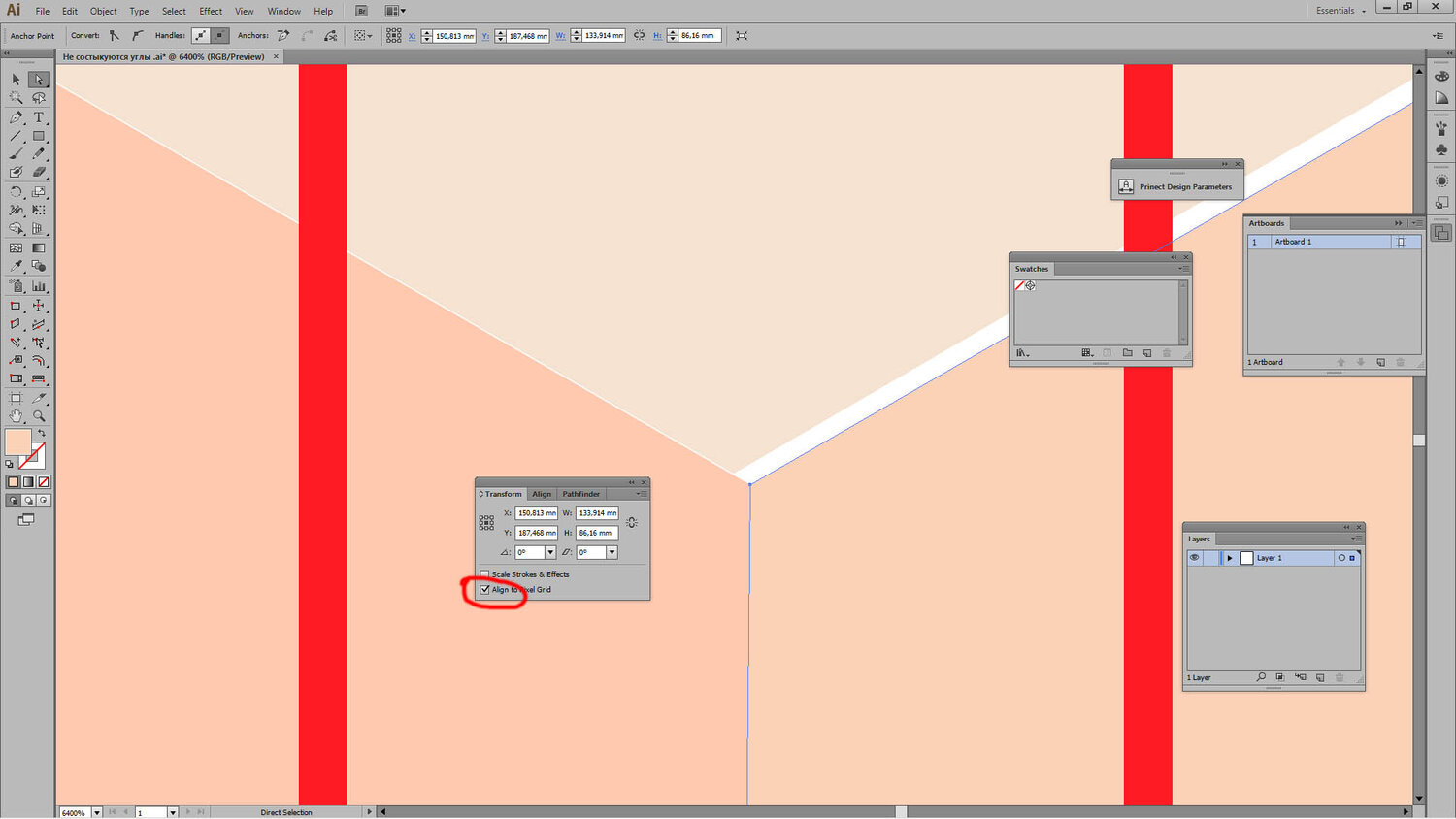Viewport: 1456px width, 819px height.
Task: Select the Rotate tool
Action: (17, 192)
